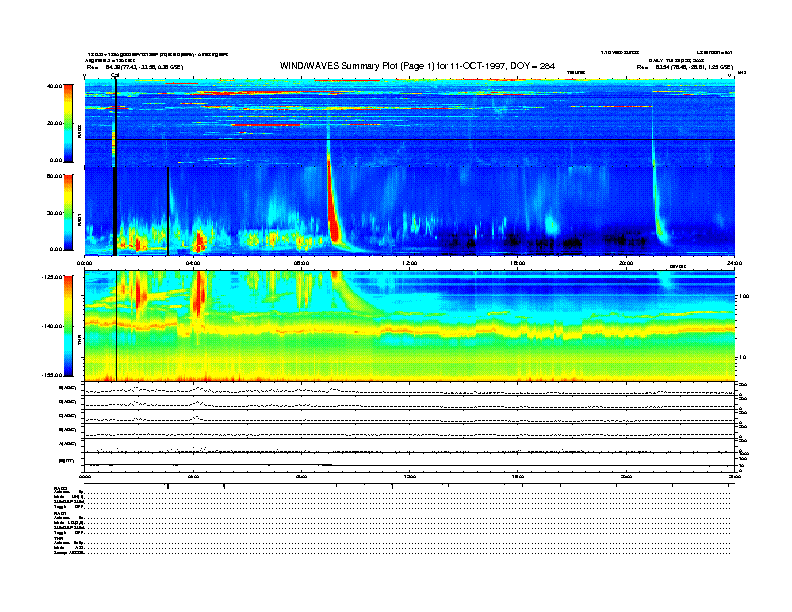
Task: Click the DOY = 284 text in title
Action: [532, 66]
